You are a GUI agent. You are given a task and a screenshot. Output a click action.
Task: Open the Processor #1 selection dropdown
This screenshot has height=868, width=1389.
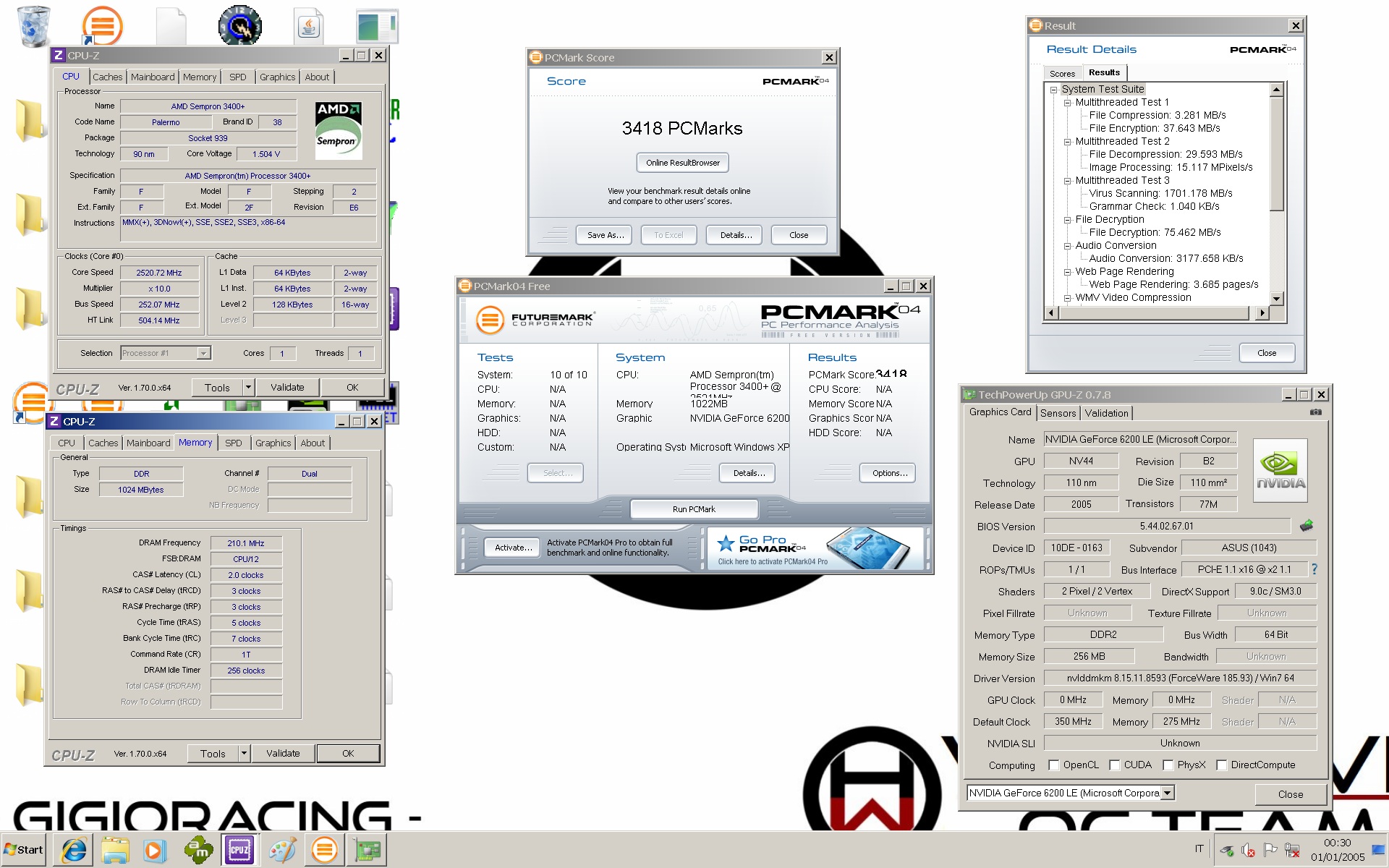pos(203,353)
